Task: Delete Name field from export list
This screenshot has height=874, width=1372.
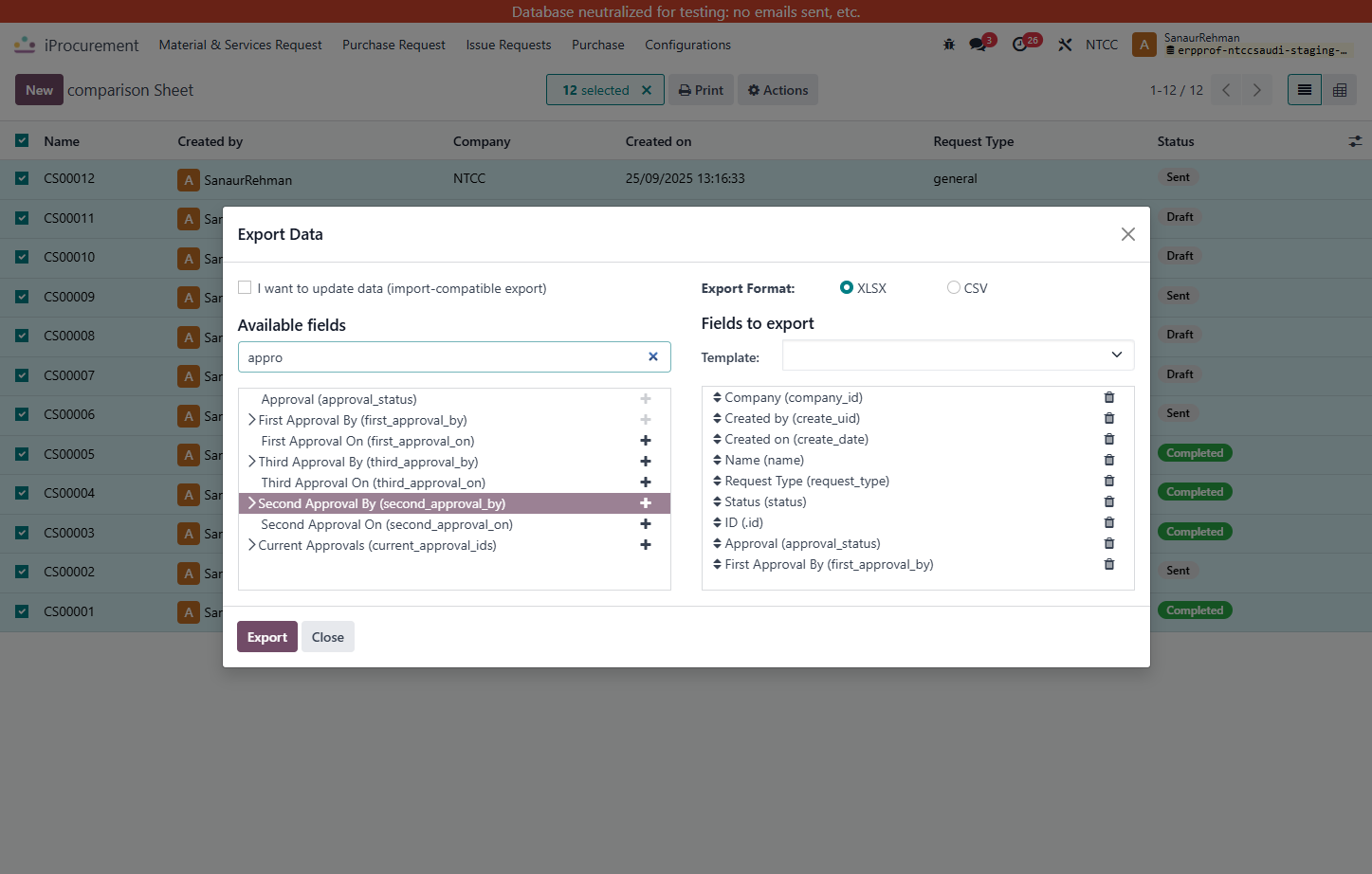Action: point(1109,460)
